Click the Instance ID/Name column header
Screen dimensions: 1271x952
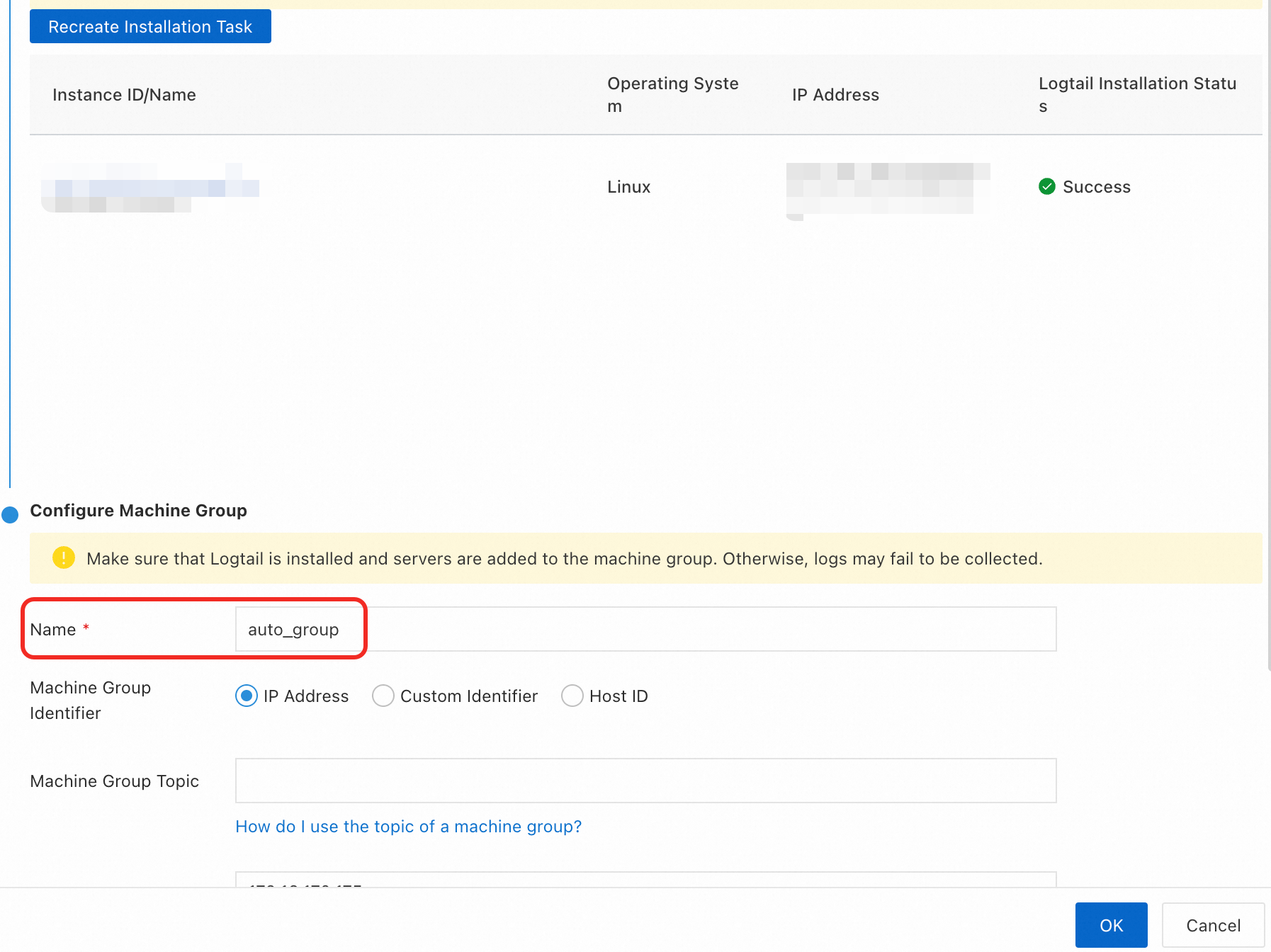124,95
